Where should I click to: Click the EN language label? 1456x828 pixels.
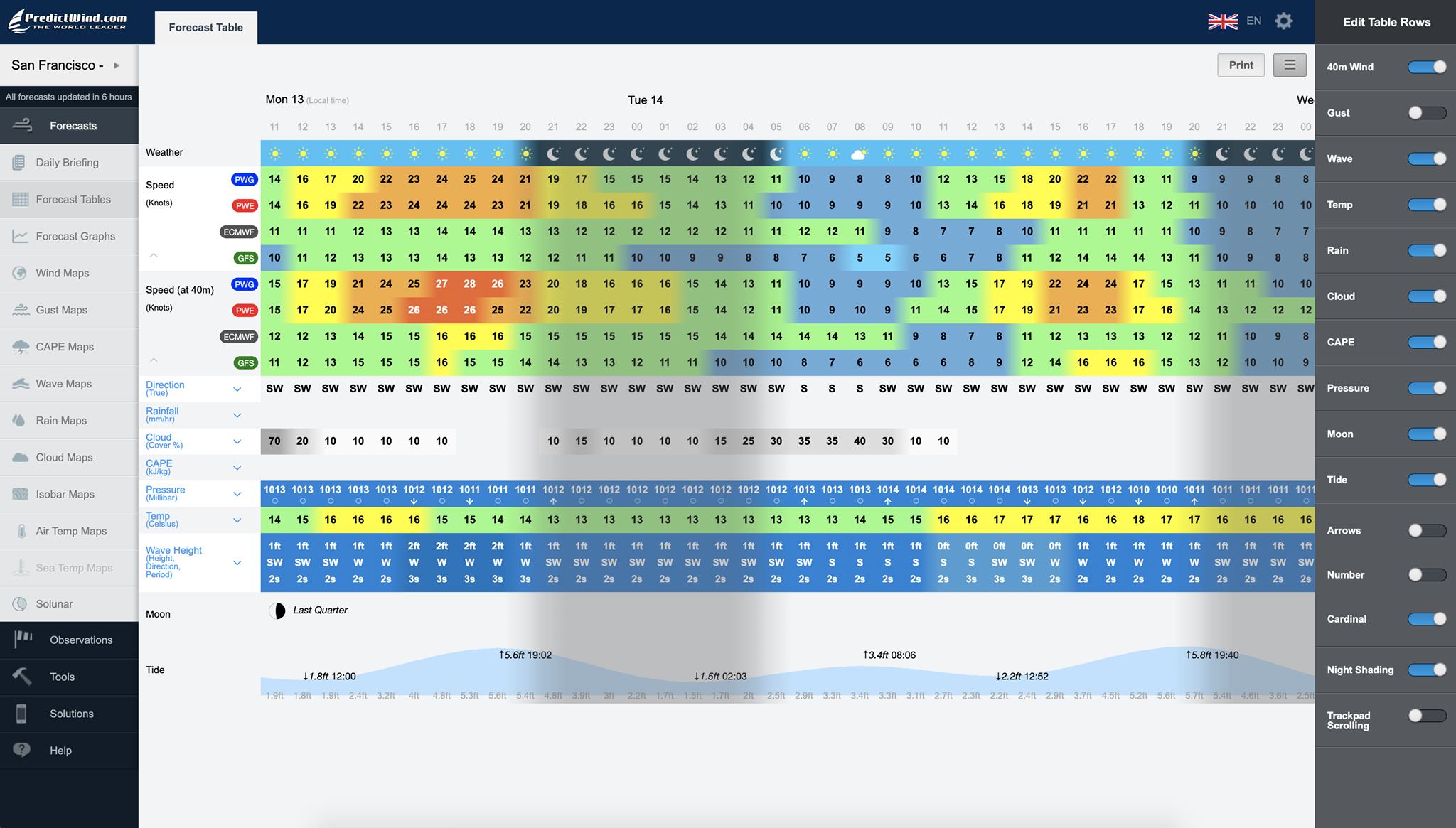1254,21
